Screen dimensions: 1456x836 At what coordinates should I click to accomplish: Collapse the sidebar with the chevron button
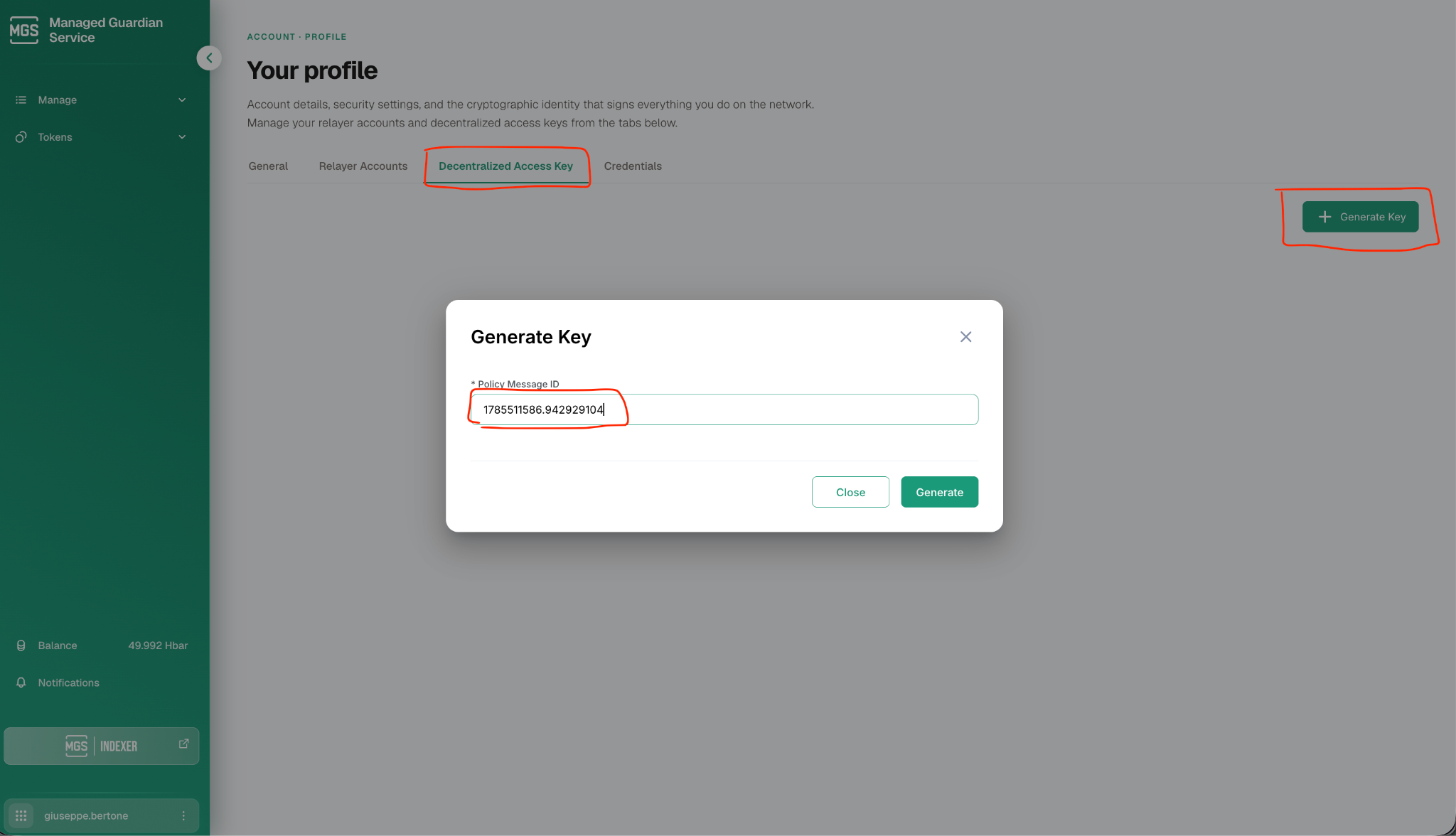[x=209, y=58]
